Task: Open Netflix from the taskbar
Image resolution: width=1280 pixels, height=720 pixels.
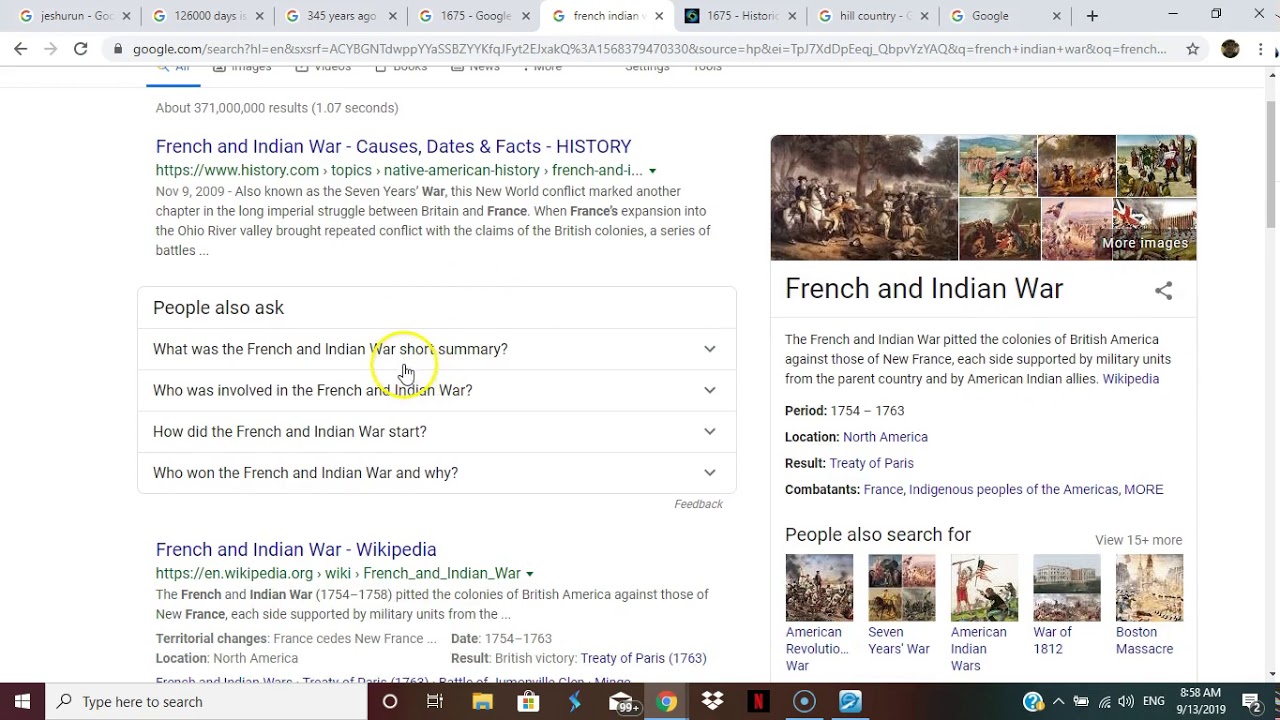Action: [759, 702]
